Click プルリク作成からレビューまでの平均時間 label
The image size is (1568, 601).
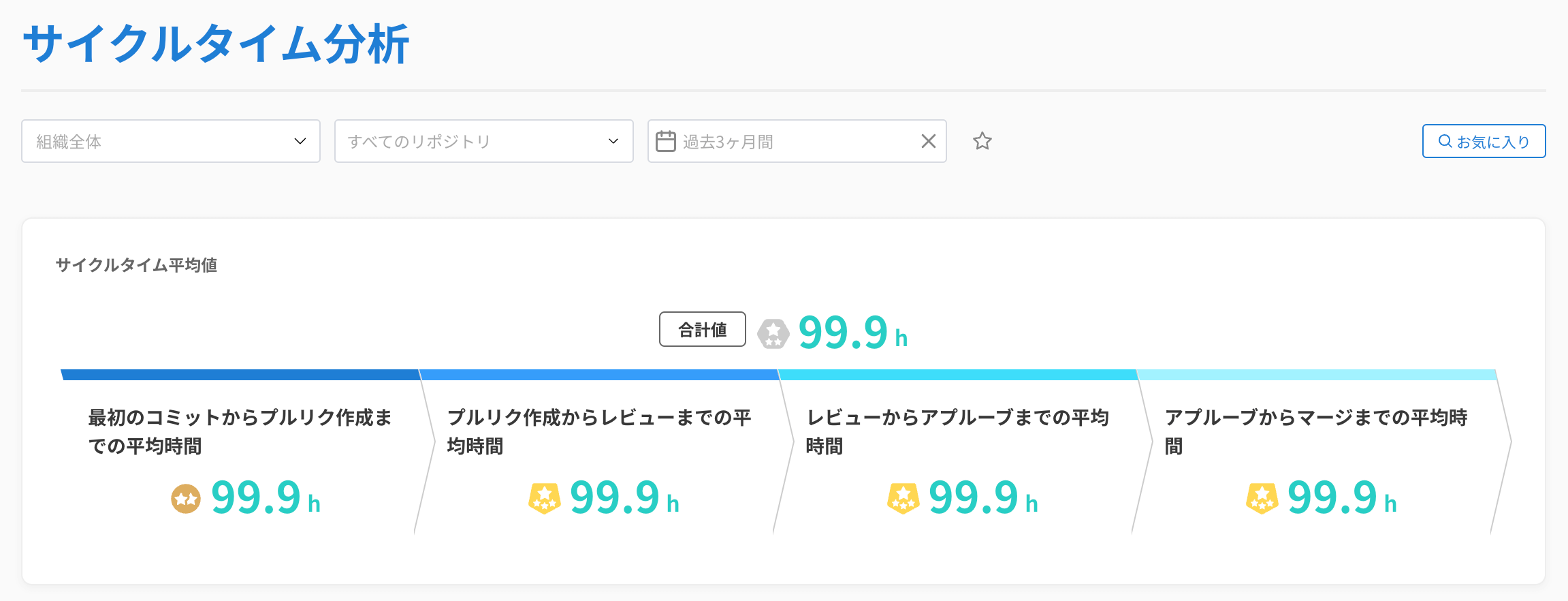(x=599, y=431)
